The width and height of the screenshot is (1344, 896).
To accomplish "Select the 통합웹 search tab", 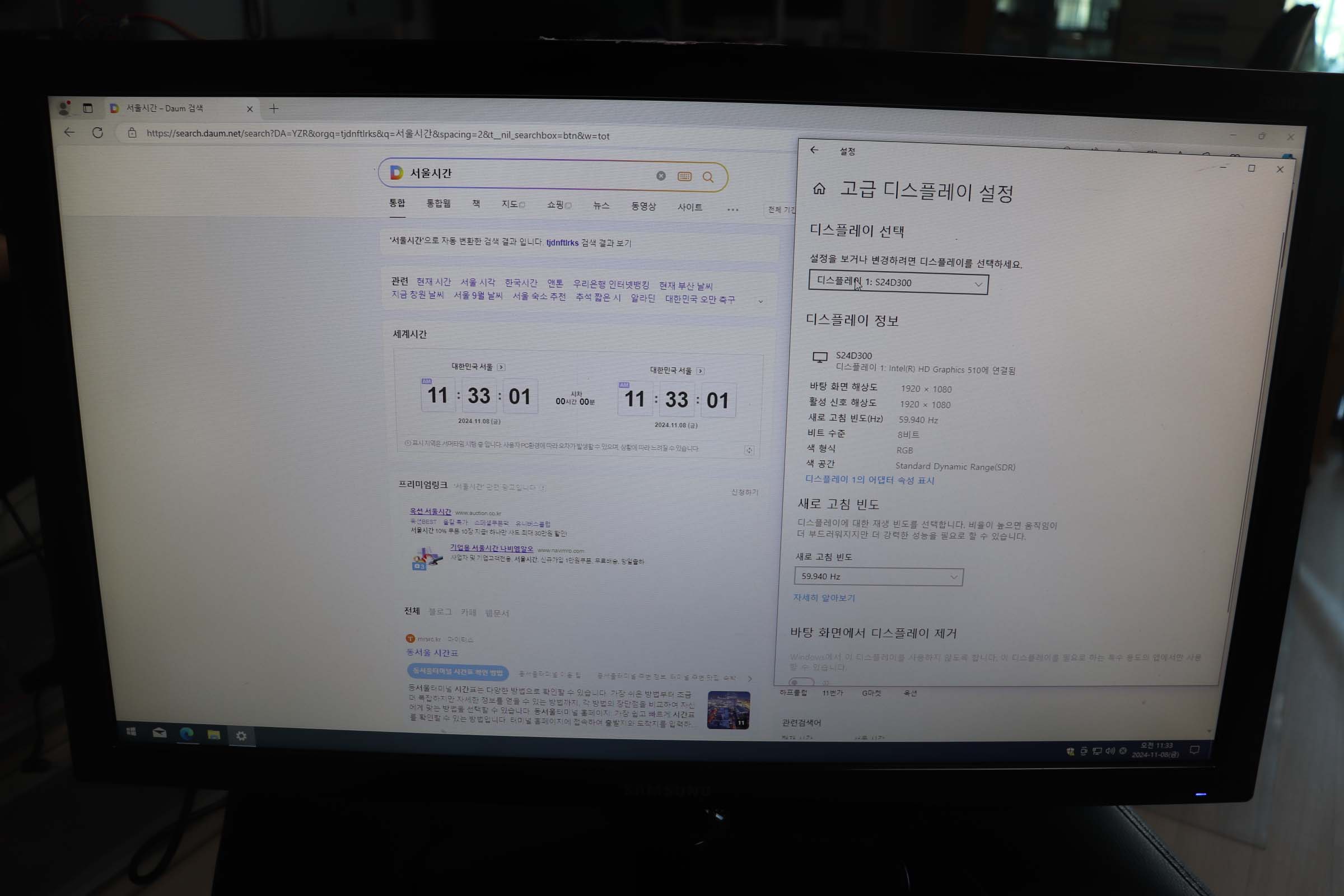I will pos(438,203).
